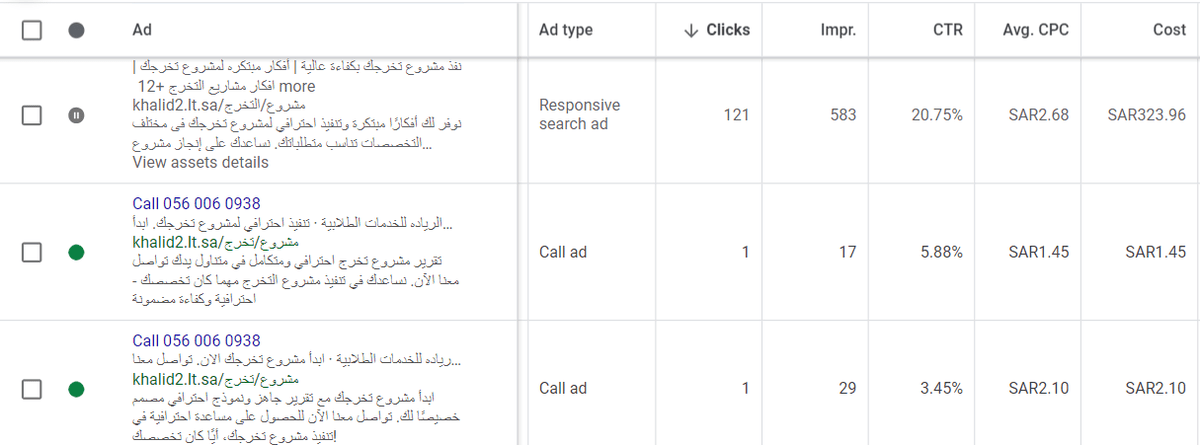Click the paused status icon of responsive search ad
Image resolution: width=1200 pixels, height=445 pixels.
coord(75,115)
